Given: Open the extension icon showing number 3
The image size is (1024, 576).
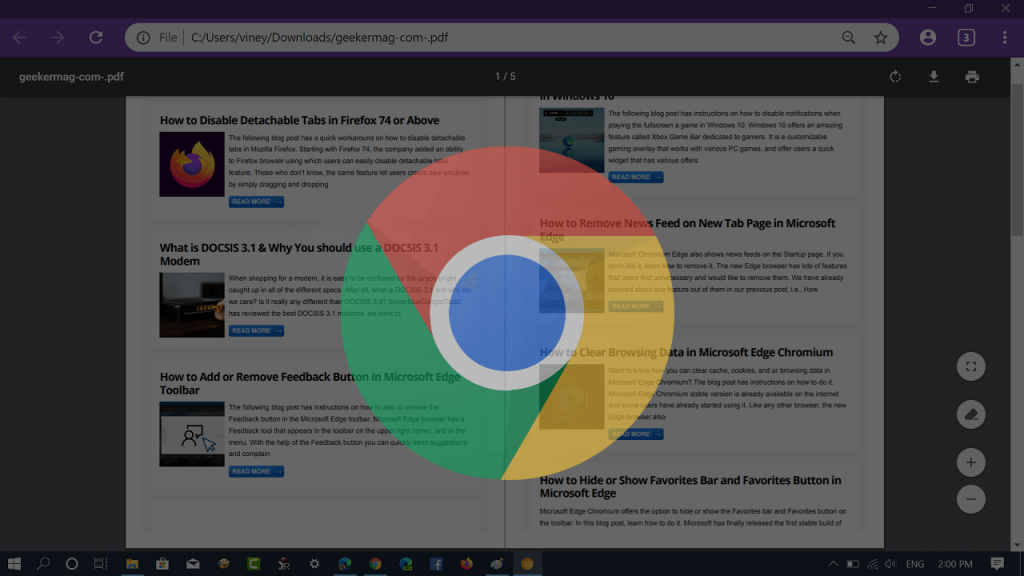Looking at the screenshot, I should click(967, 38).
